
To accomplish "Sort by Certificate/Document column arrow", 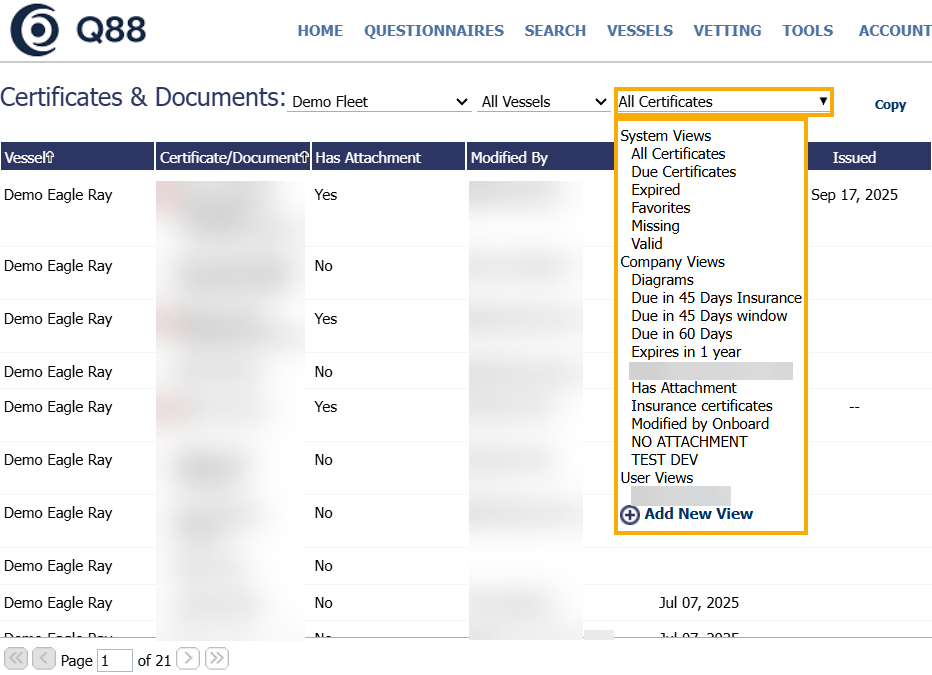I will pyautogui.click(x=304, y=158).
